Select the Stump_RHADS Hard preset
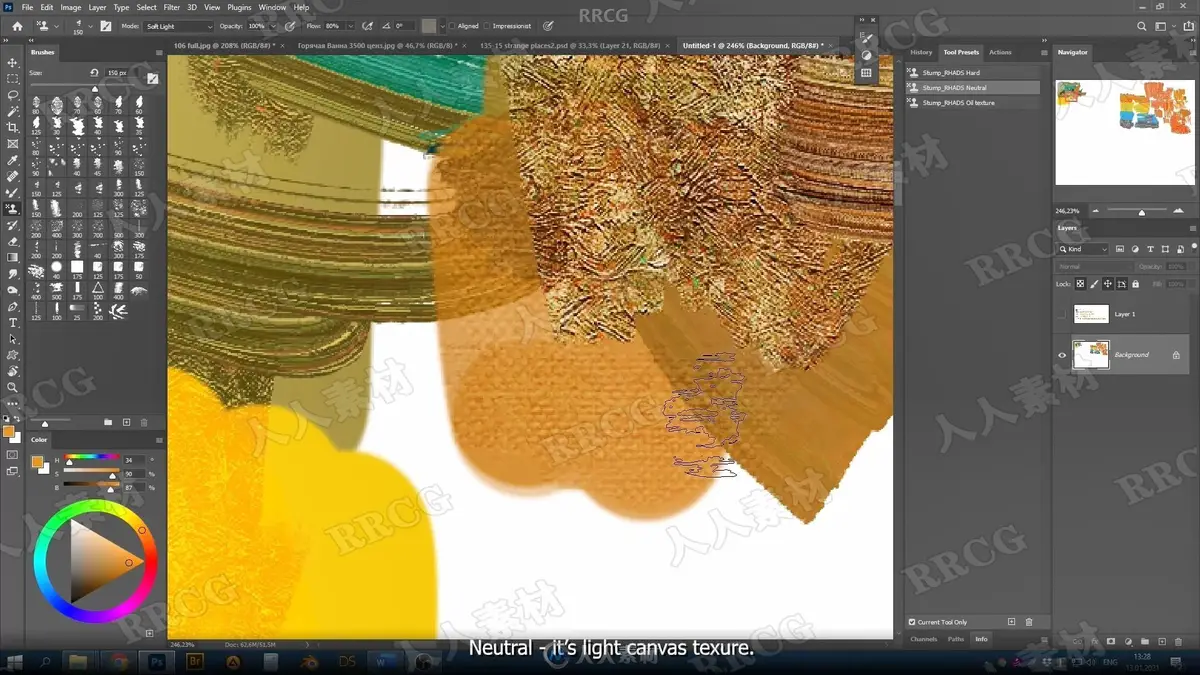 click(973, 73)
